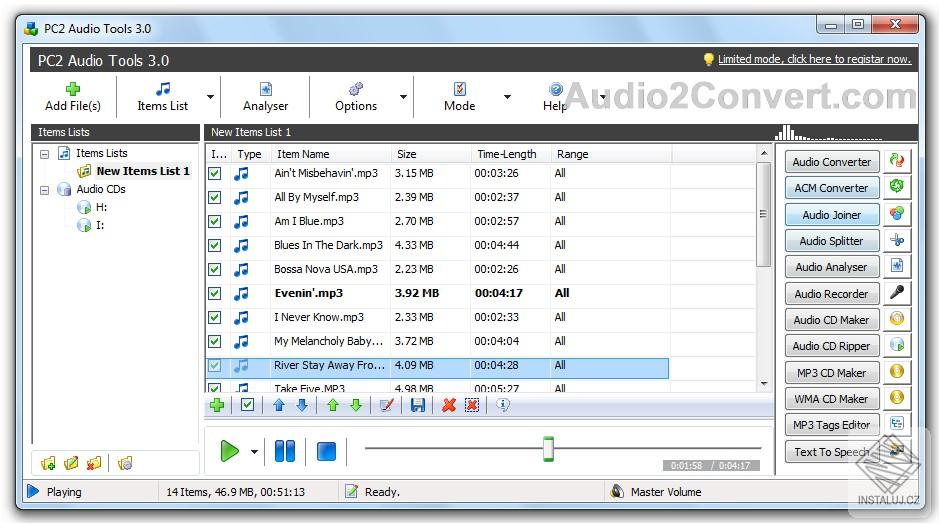939x527 pixels.
Task: Open the Help toolbar item
Action: (555, 97)
